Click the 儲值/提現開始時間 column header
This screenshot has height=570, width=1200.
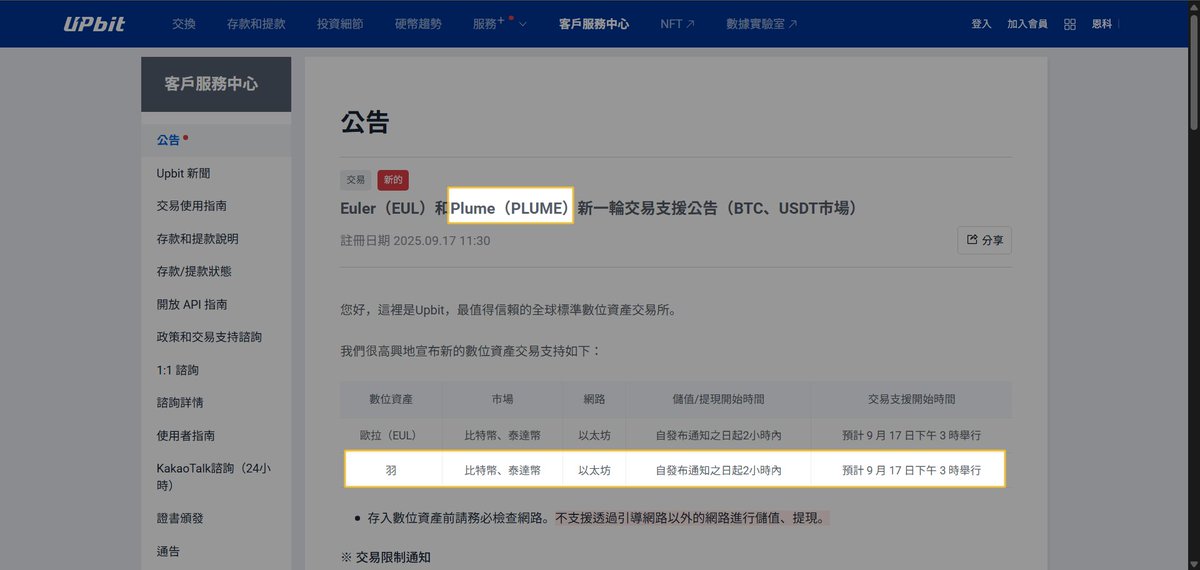(x=718, y=399)
